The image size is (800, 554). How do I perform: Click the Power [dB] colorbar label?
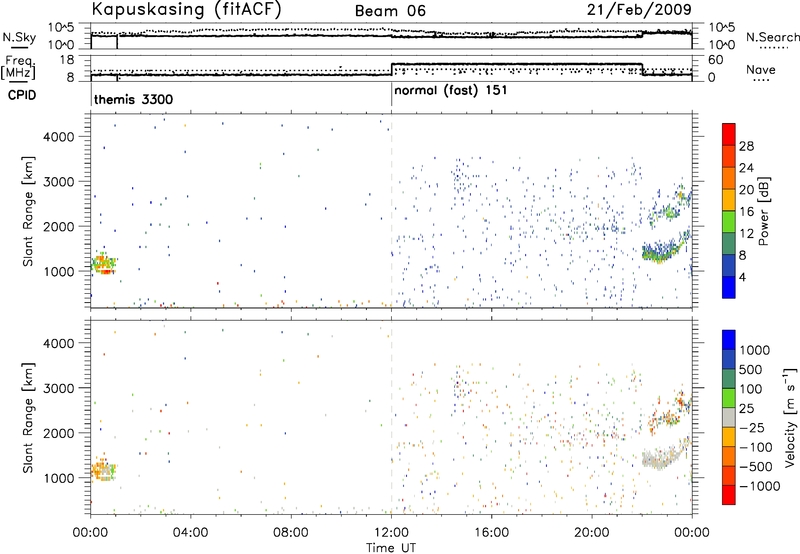coord(764,211)
